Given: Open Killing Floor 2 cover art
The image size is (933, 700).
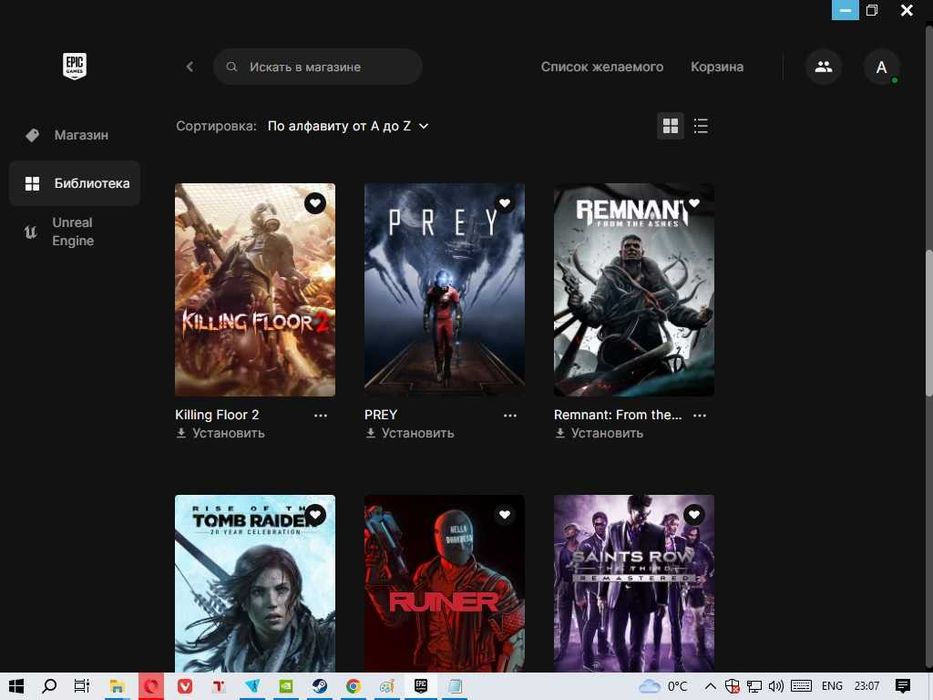Looking at the screenshot, I should [x=255, y=290].
